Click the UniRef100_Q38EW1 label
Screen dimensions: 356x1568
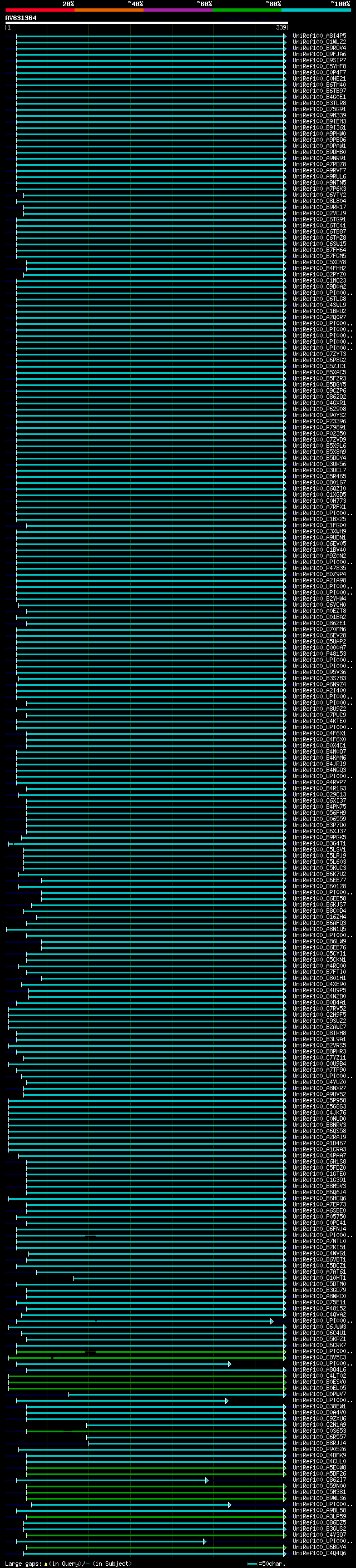pyautogui.click(x=319, y=1406)
